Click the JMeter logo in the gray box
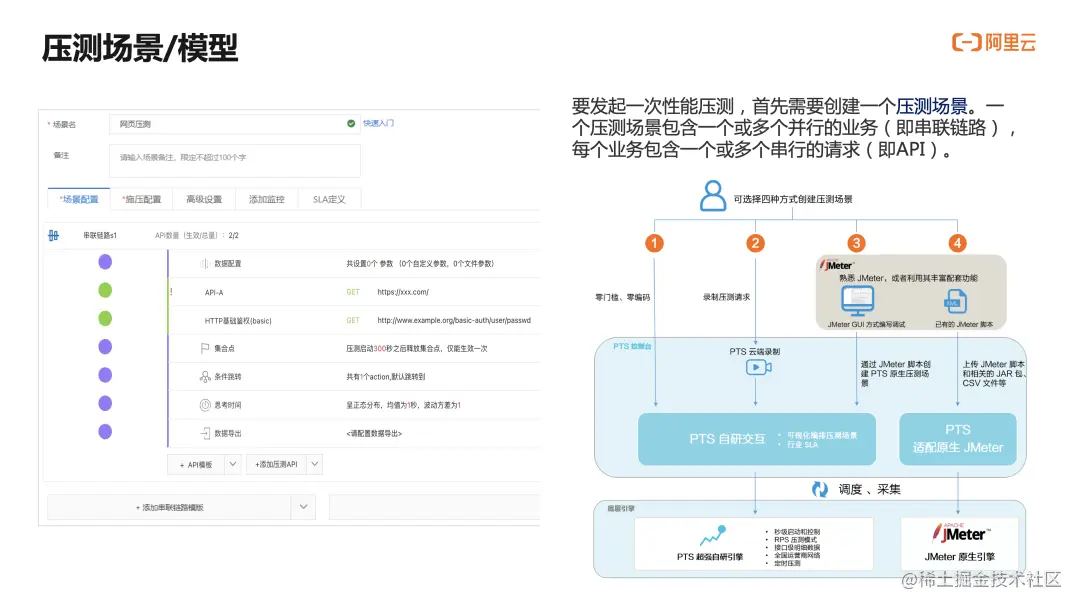This screenshot has height=608, width=1080. (838, 265)
